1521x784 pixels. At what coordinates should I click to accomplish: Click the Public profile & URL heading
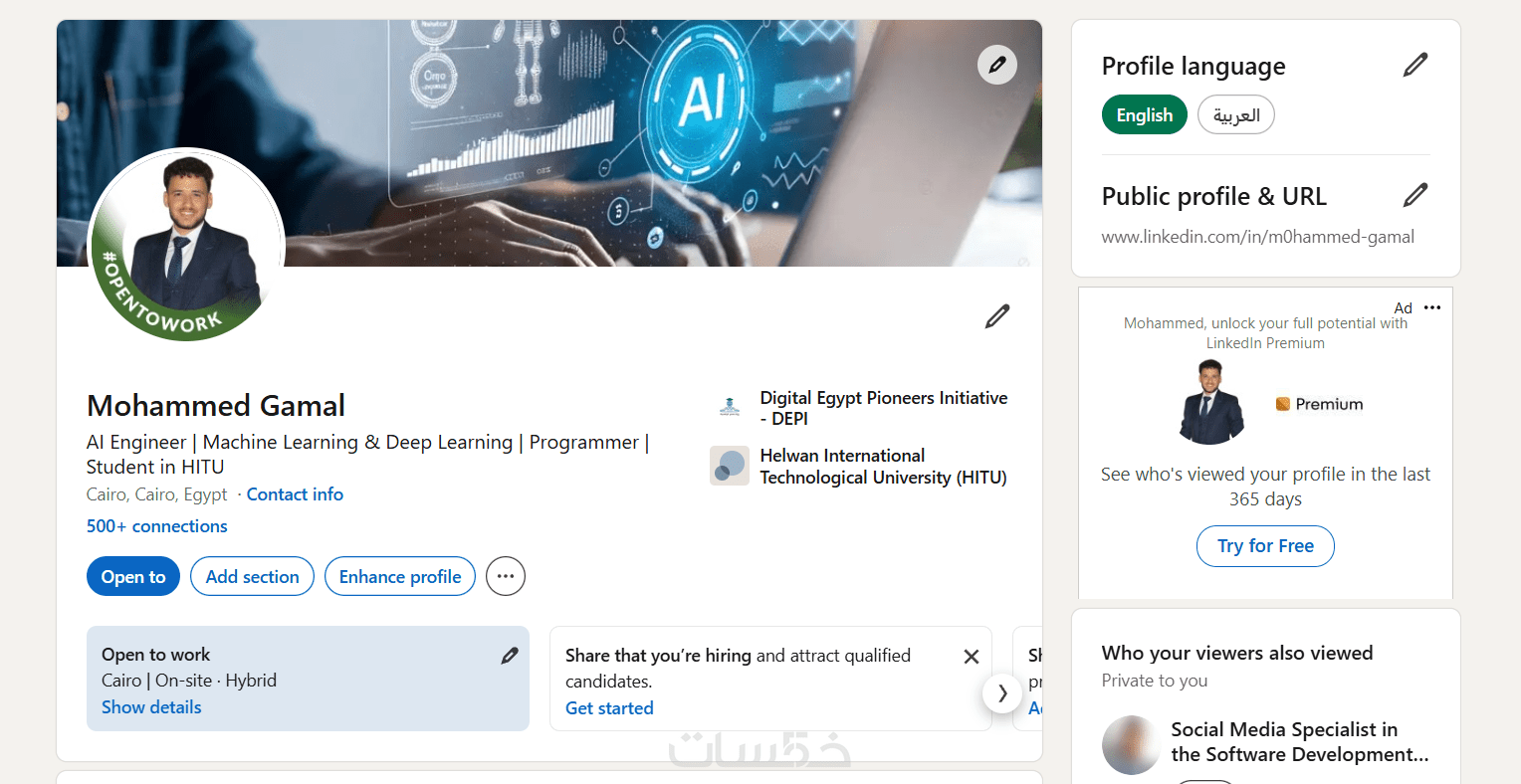coord(1214,196)
